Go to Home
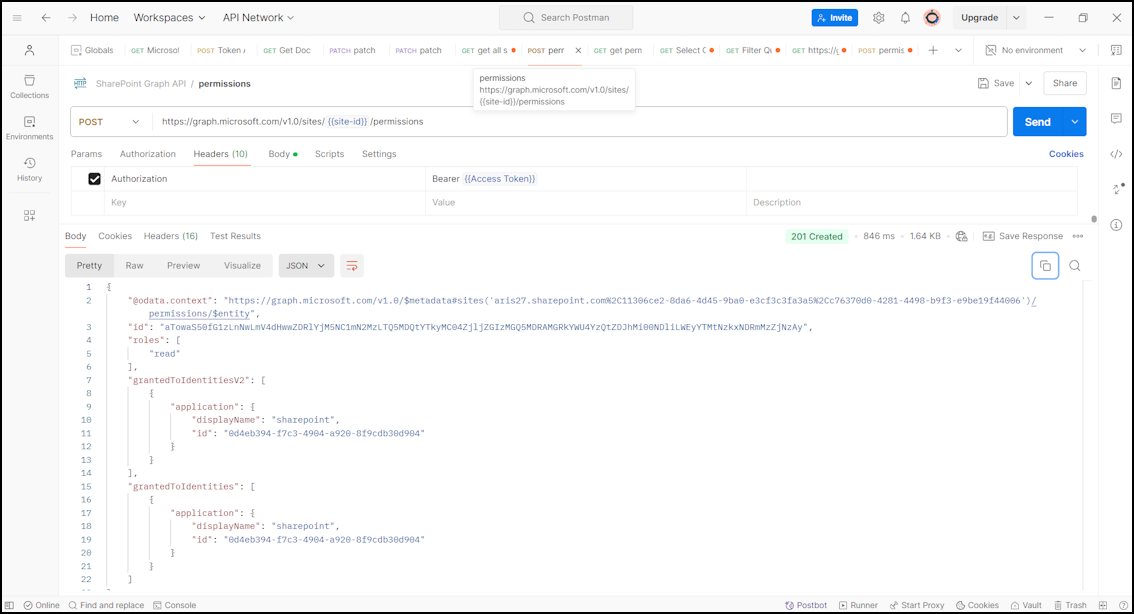This screenshot has width=1134, height=614. point(104,17)
